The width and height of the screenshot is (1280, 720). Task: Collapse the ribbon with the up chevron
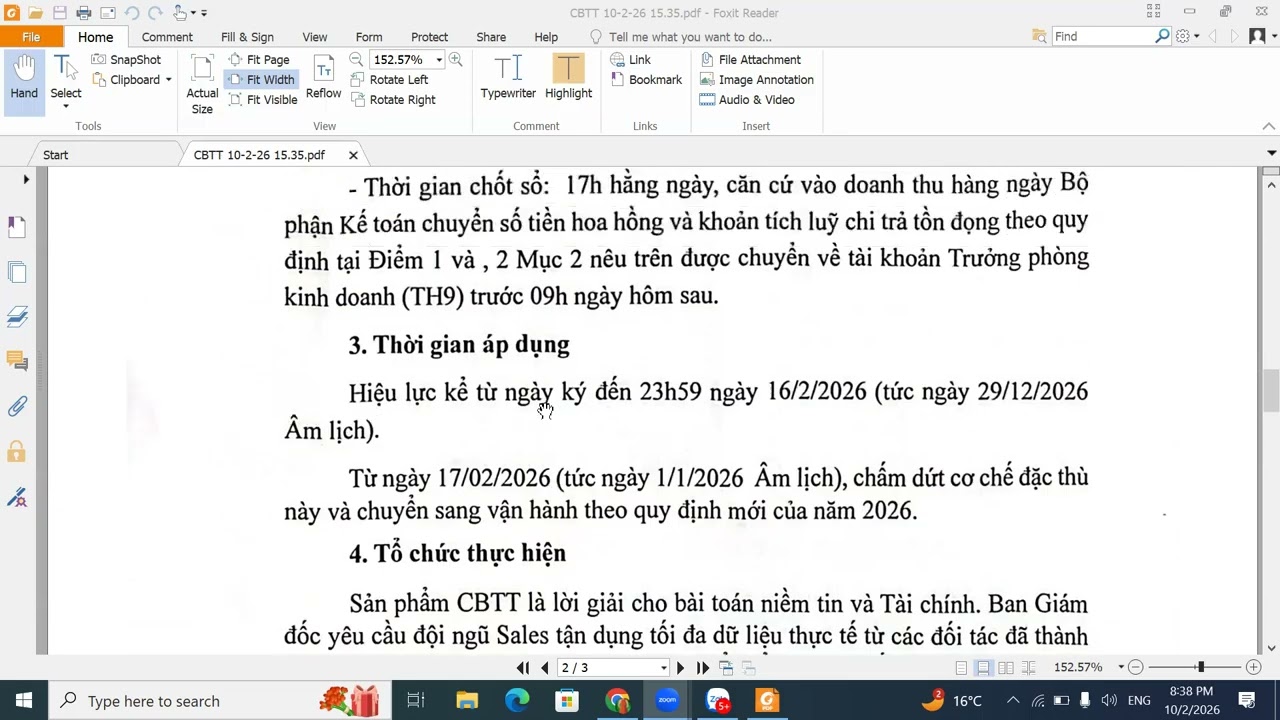(1269, 126)
